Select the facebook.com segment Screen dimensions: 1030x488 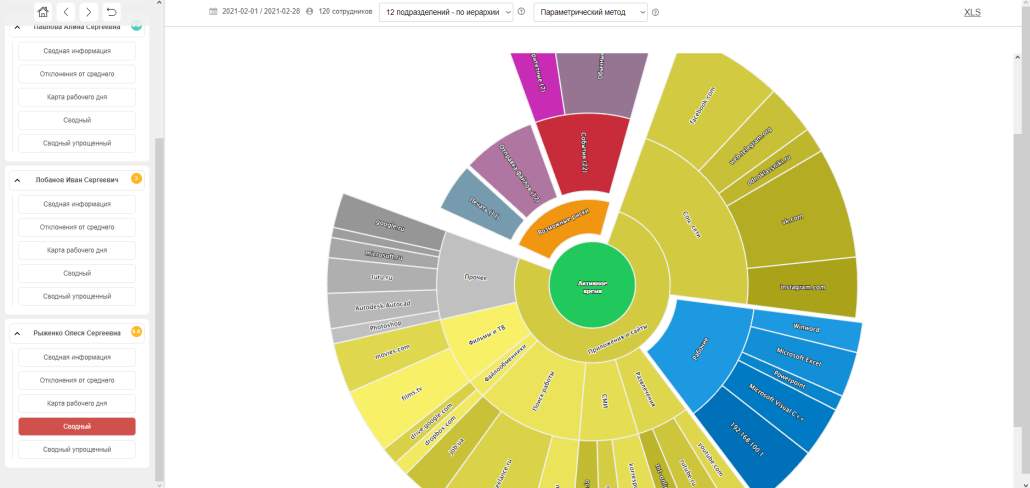point(702,105)
